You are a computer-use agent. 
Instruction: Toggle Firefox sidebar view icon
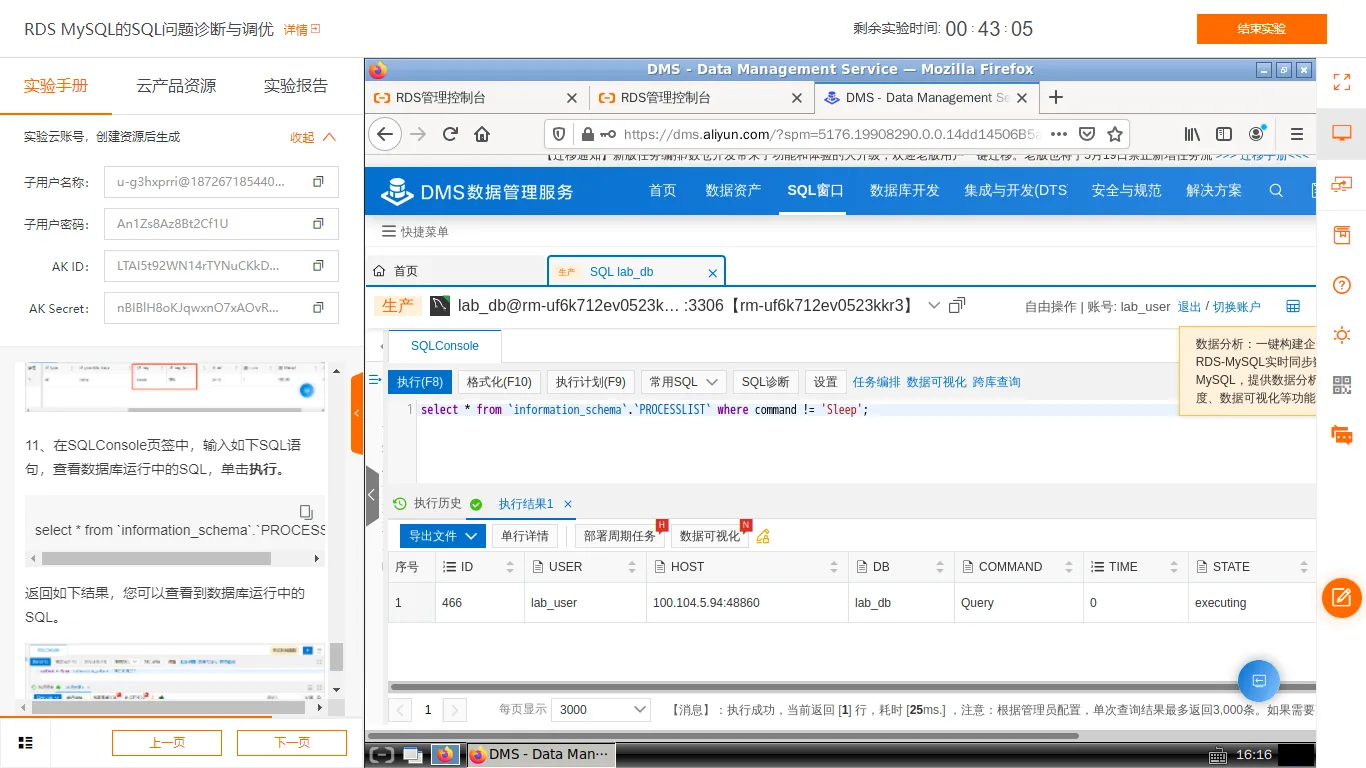(1224, 134)
